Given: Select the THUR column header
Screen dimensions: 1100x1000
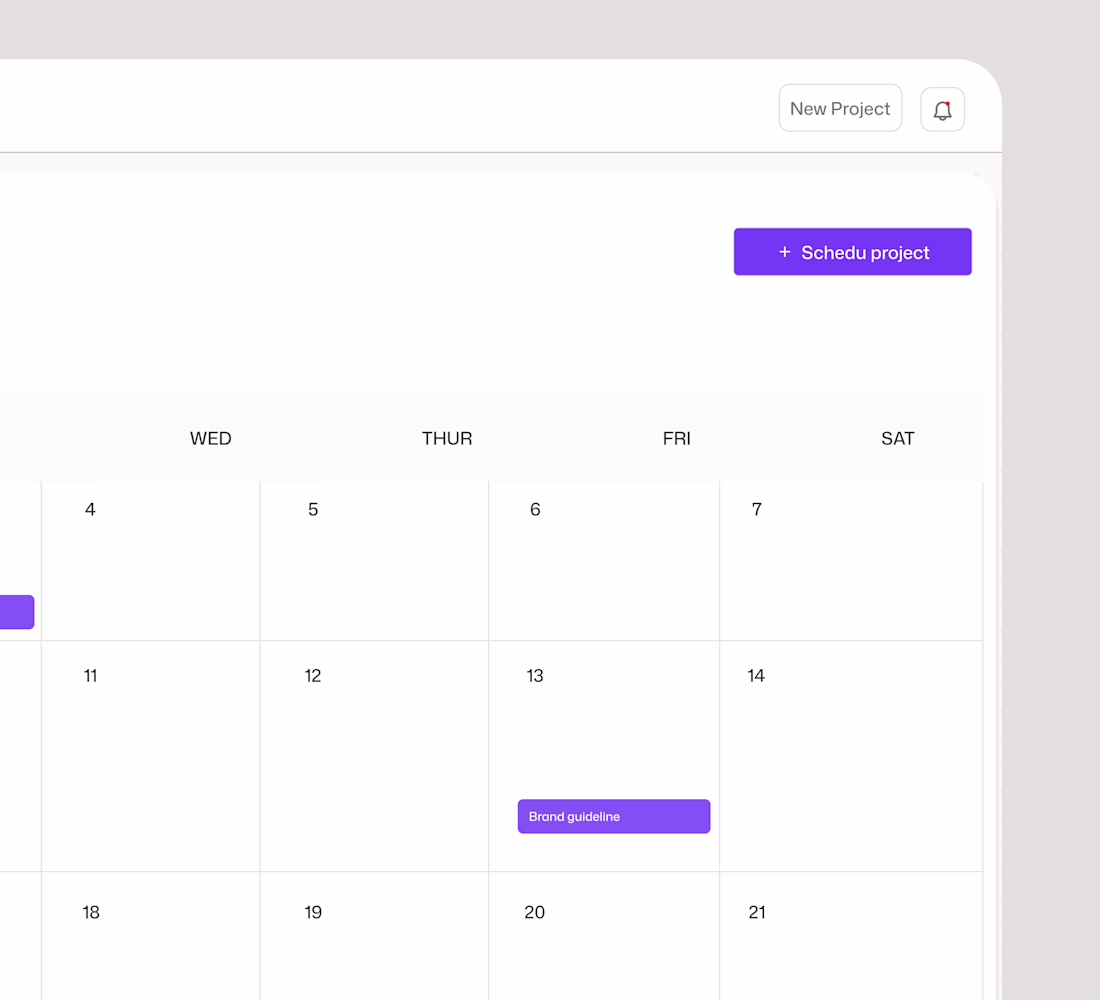Looking at the screenshot, I should pos(447,439).
